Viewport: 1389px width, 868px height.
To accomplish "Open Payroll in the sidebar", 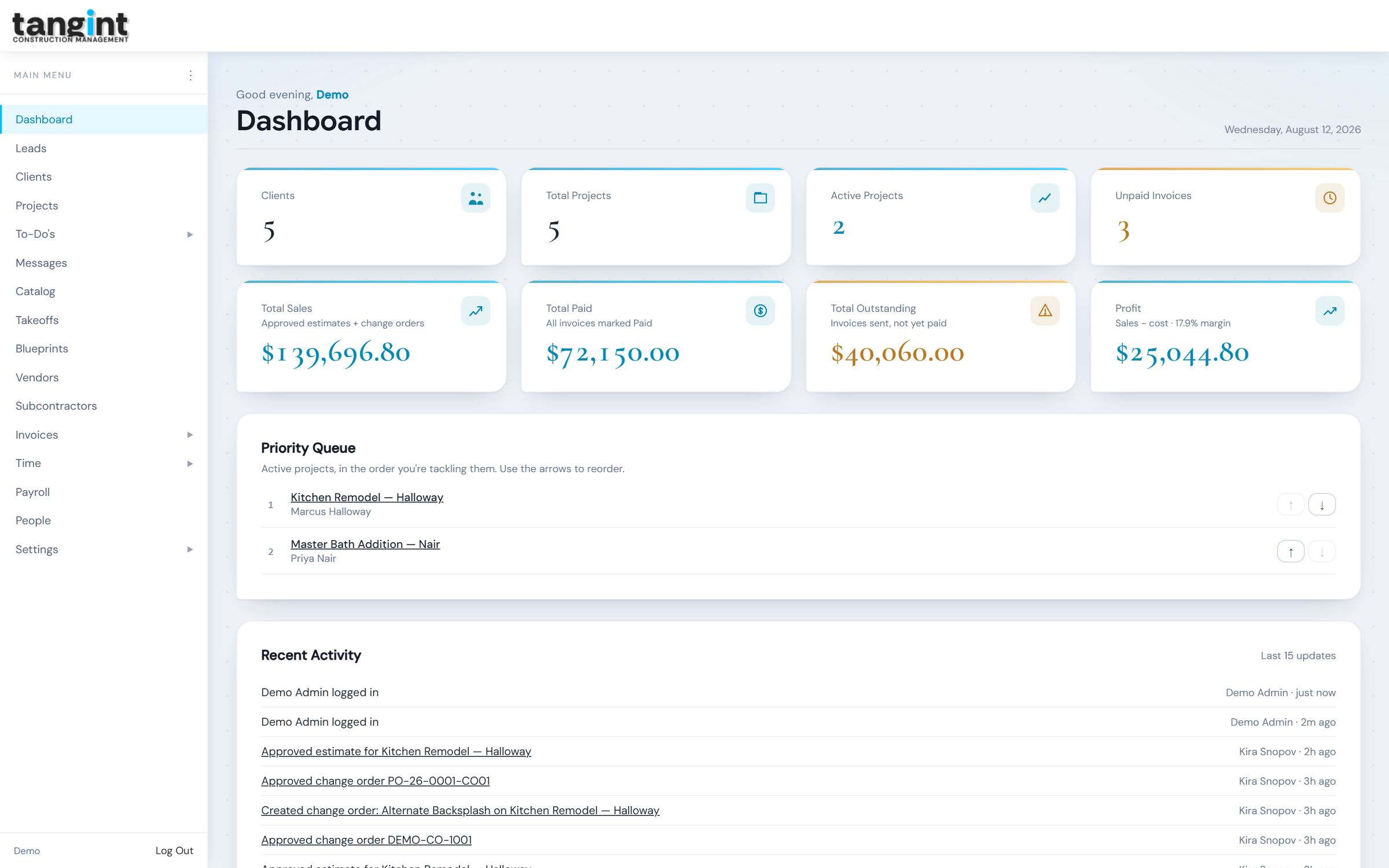I will point(104,492).
